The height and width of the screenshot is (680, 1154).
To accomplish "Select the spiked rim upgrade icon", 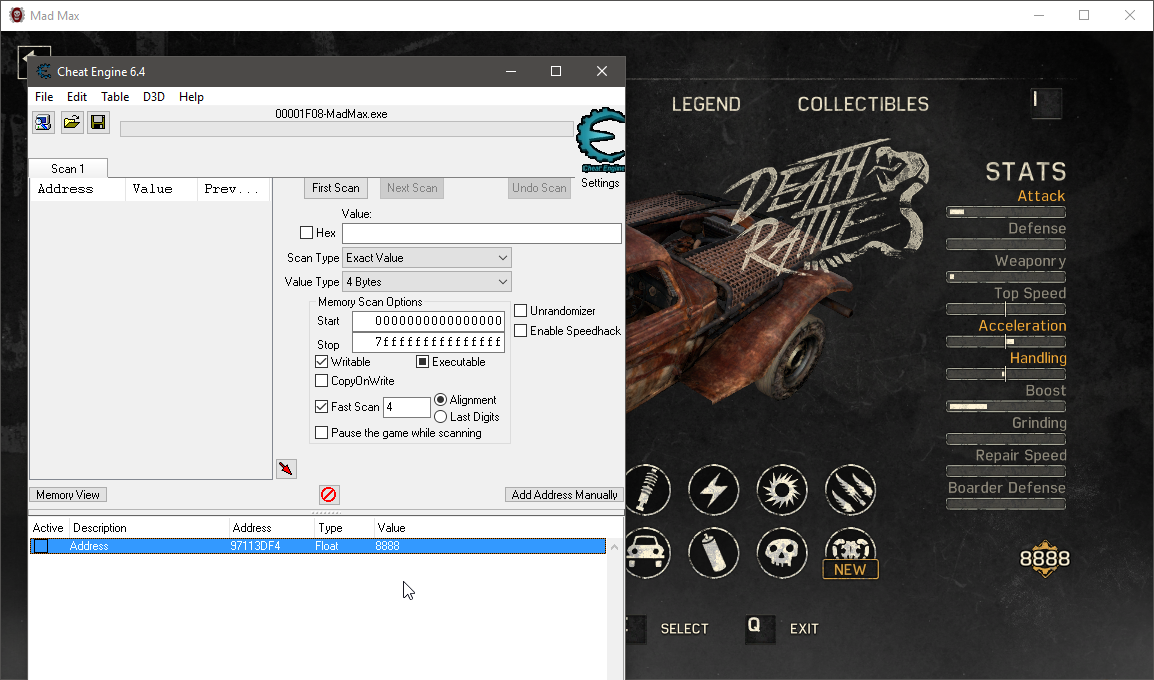I will [782, 489].
